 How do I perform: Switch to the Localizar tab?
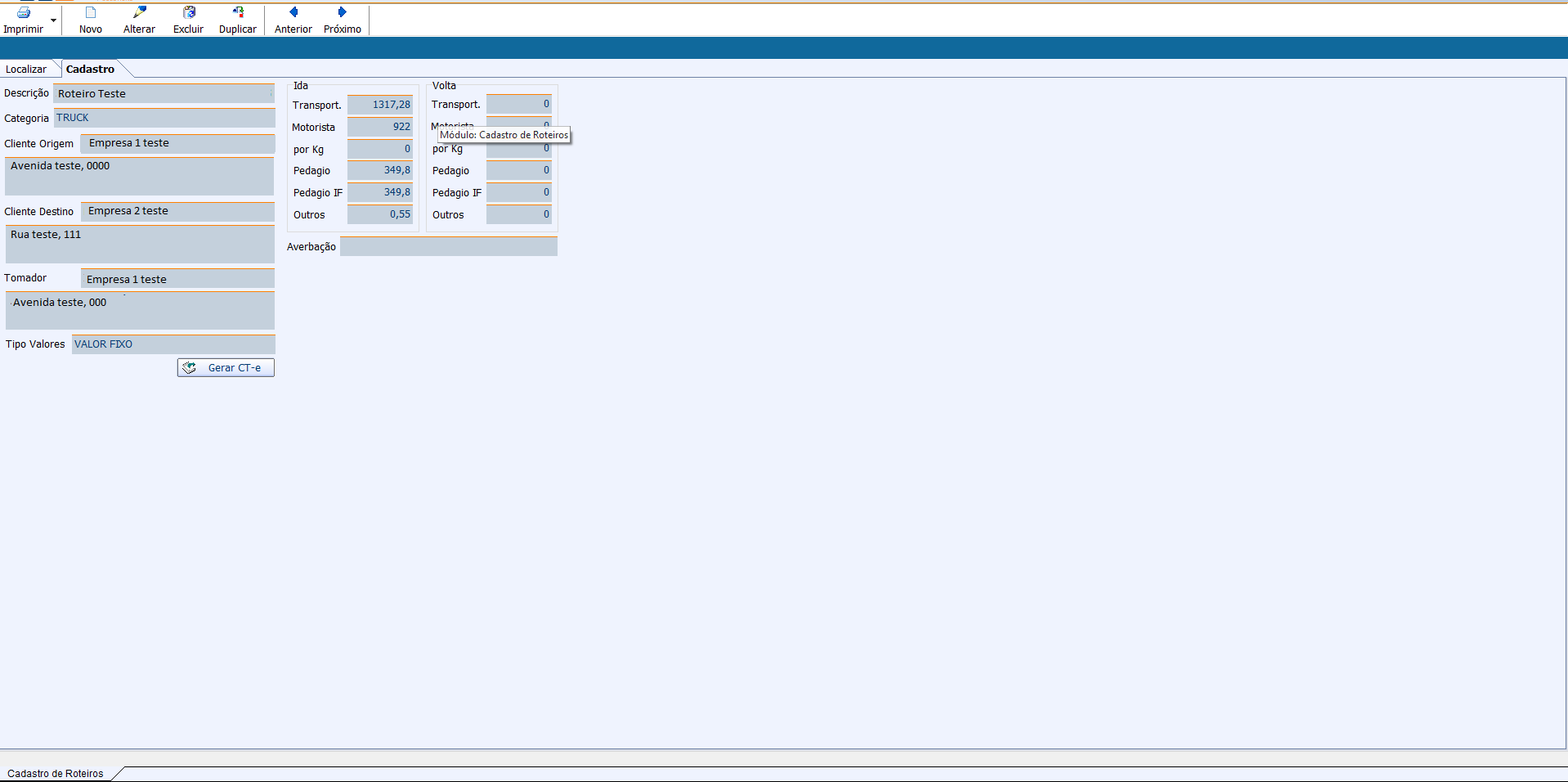click(26, 70)
